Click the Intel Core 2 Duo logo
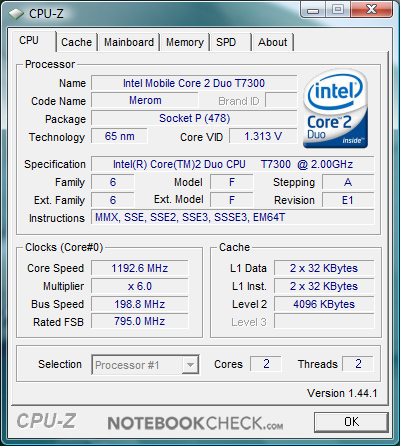The width and height of the screenshot is (400, 446). (335, 108)
